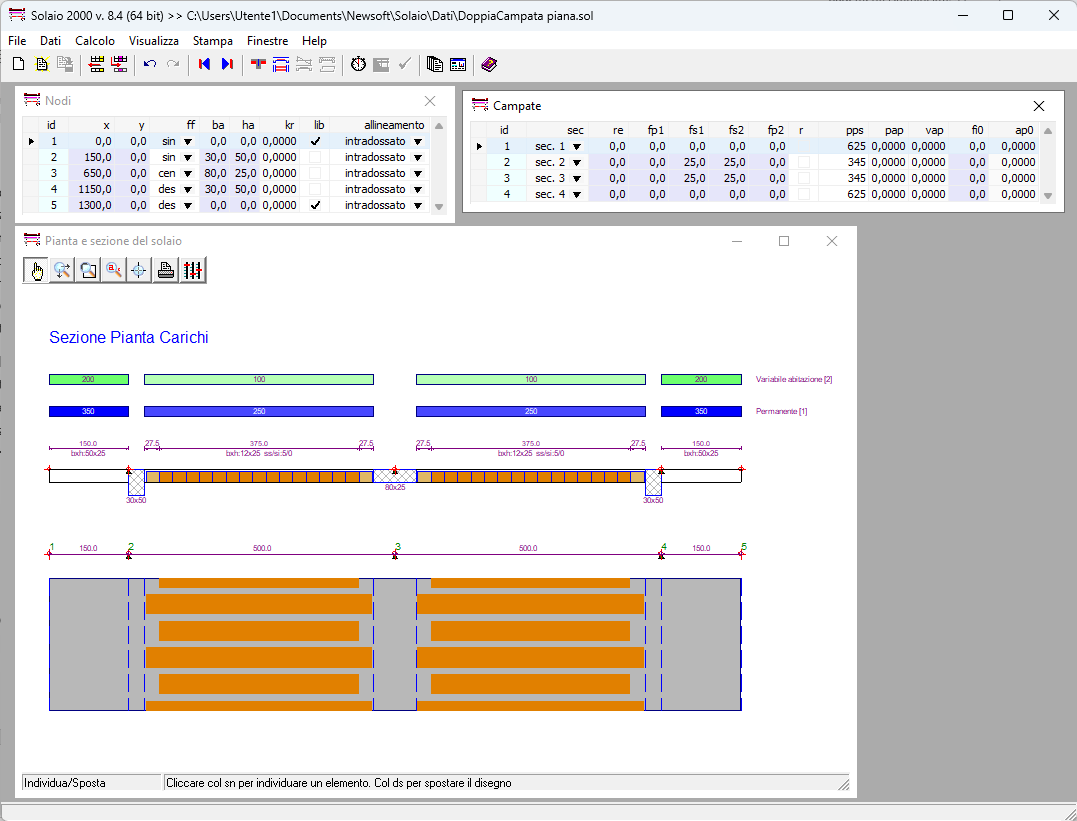1077x821 pixels.
Task: Click the Campate table up scroll arrow
Action: (1048, 131)
